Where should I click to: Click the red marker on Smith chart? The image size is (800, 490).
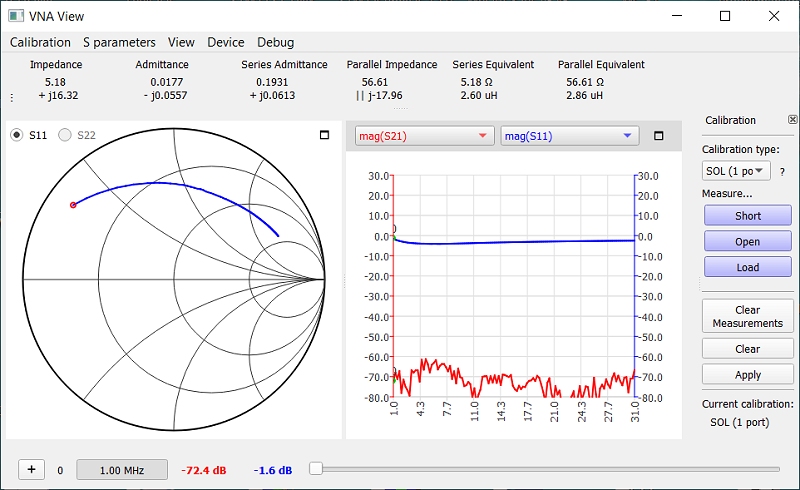73,205
